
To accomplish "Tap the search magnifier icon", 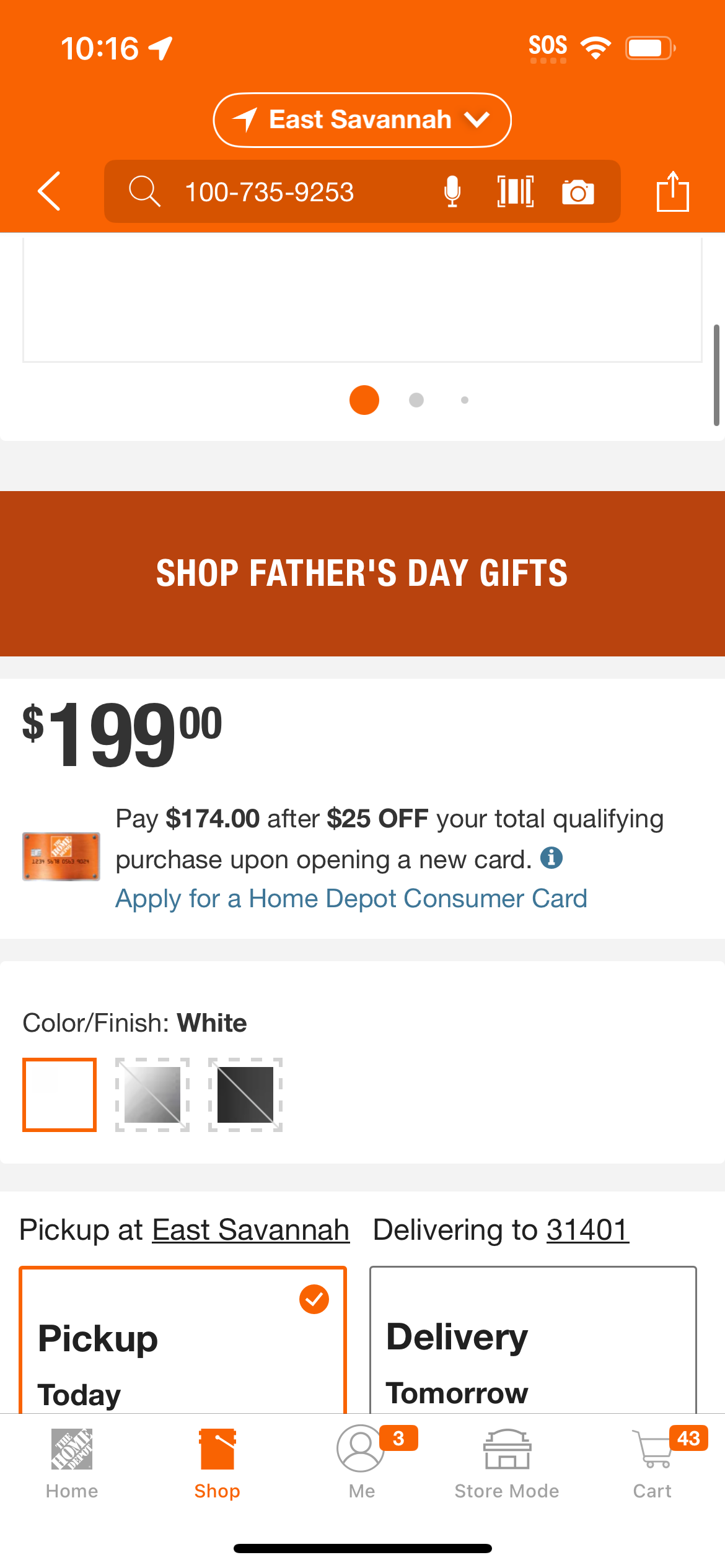I will pos(144,191).
